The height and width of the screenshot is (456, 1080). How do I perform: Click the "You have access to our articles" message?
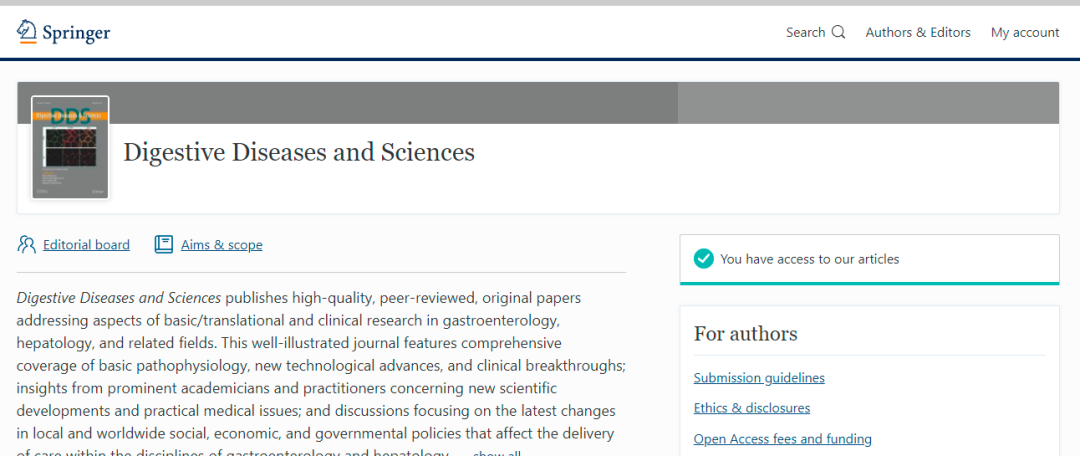(809, 259)
